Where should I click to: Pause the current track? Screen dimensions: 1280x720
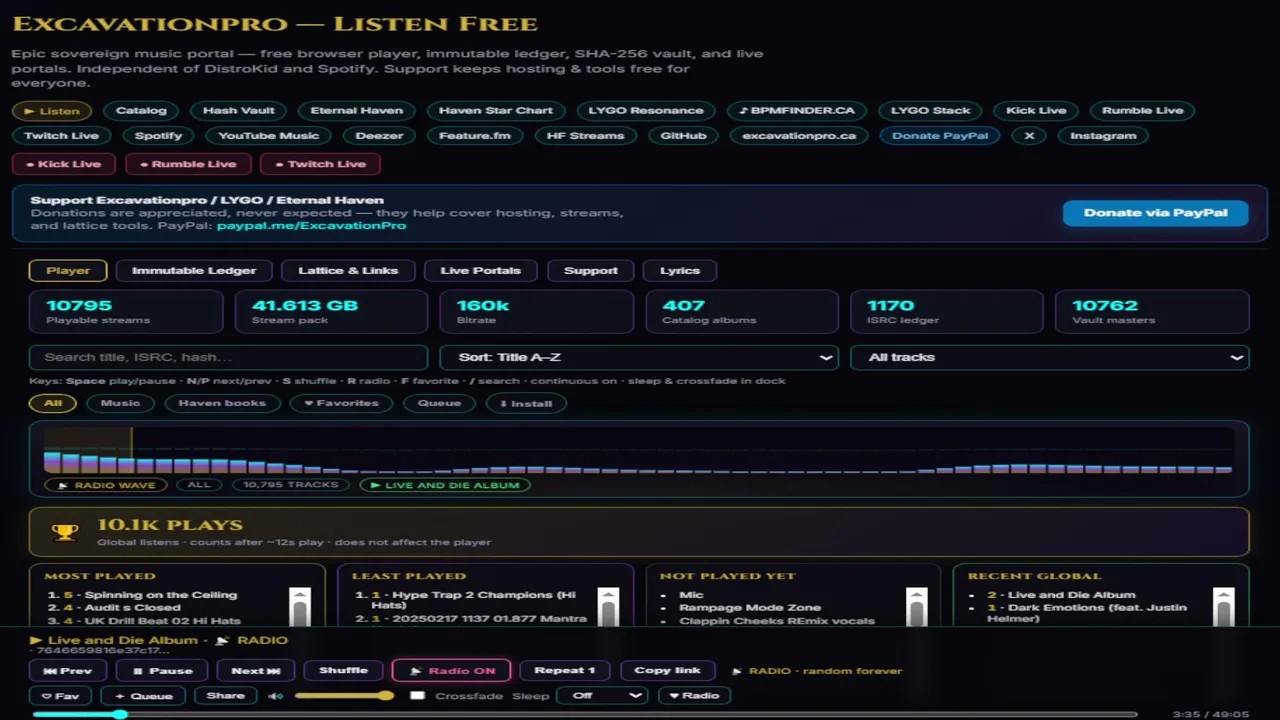(x=162, y=671)
